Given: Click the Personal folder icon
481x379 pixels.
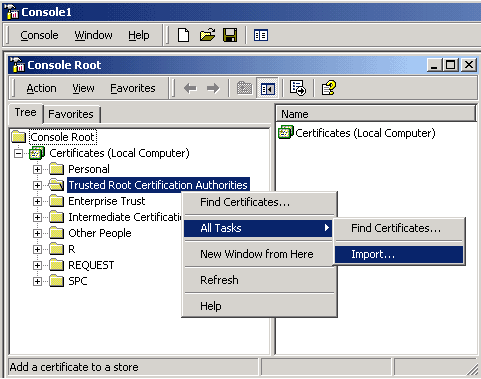Looking at the screenshot, I should [x=56, y=169].
